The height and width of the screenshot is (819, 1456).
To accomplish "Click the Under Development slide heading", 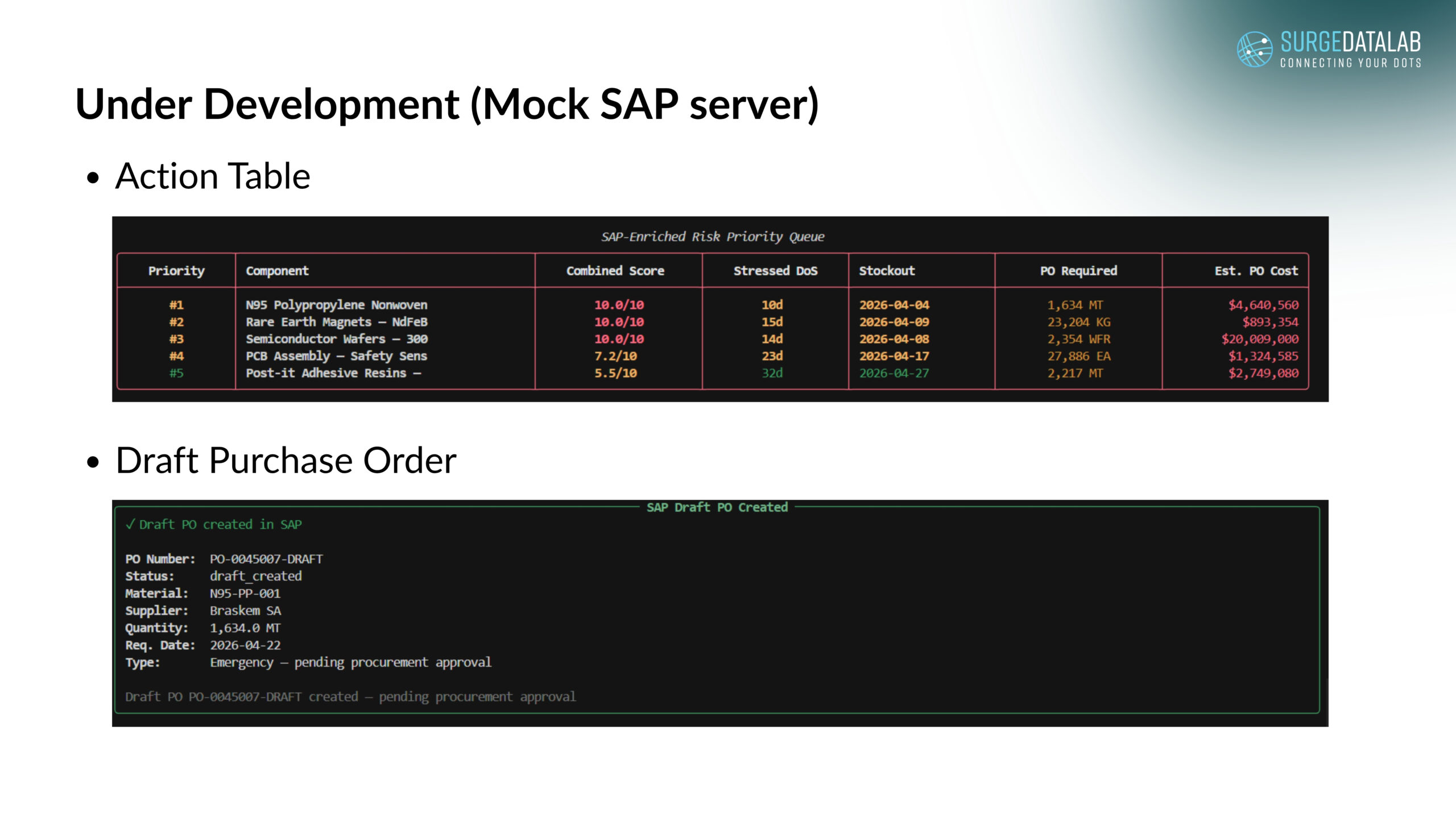I will (446, 105).
